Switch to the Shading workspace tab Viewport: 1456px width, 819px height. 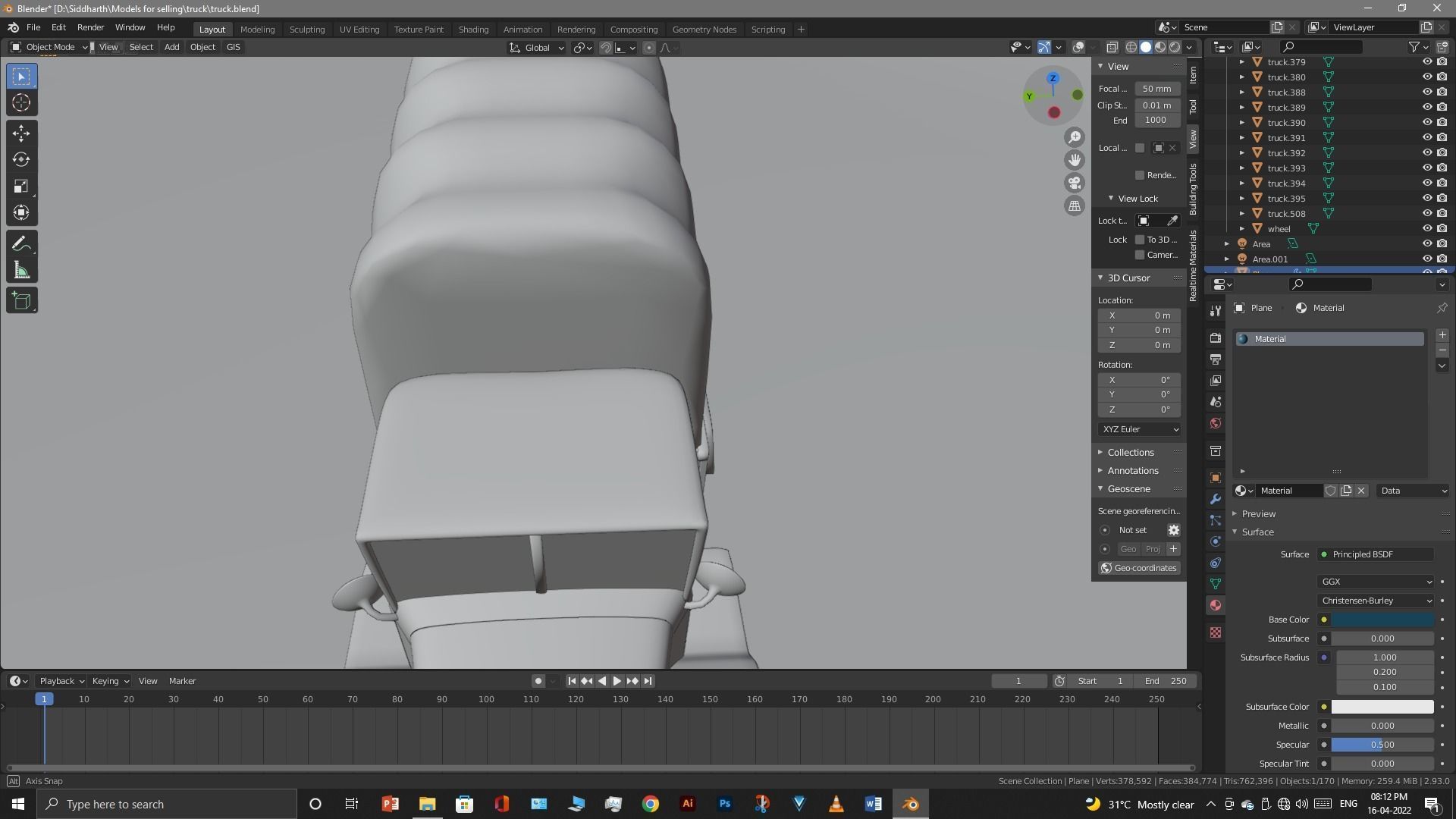tap(473, 29)
